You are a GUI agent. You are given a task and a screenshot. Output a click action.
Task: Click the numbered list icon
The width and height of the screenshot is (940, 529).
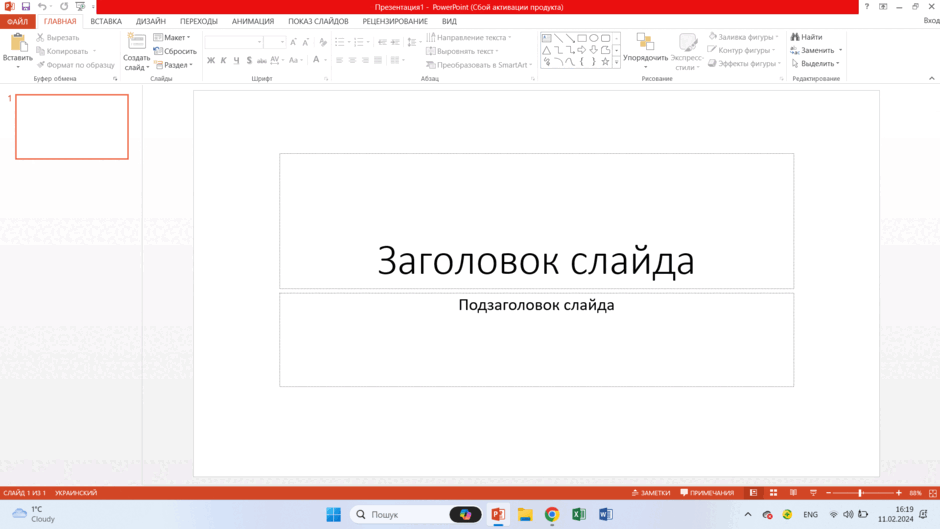click(358, 42)
